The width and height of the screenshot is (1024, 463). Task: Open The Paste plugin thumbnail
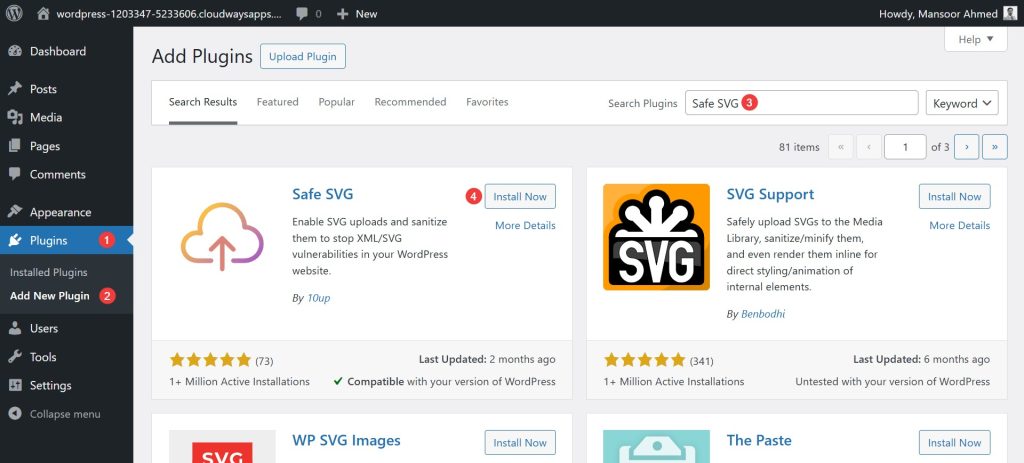[x=656, y=447]
